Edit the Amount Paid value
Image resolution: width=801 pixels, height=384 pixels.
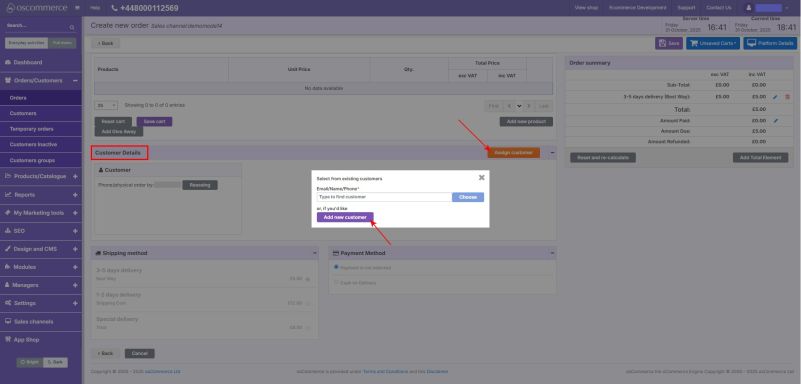[775, 121]
